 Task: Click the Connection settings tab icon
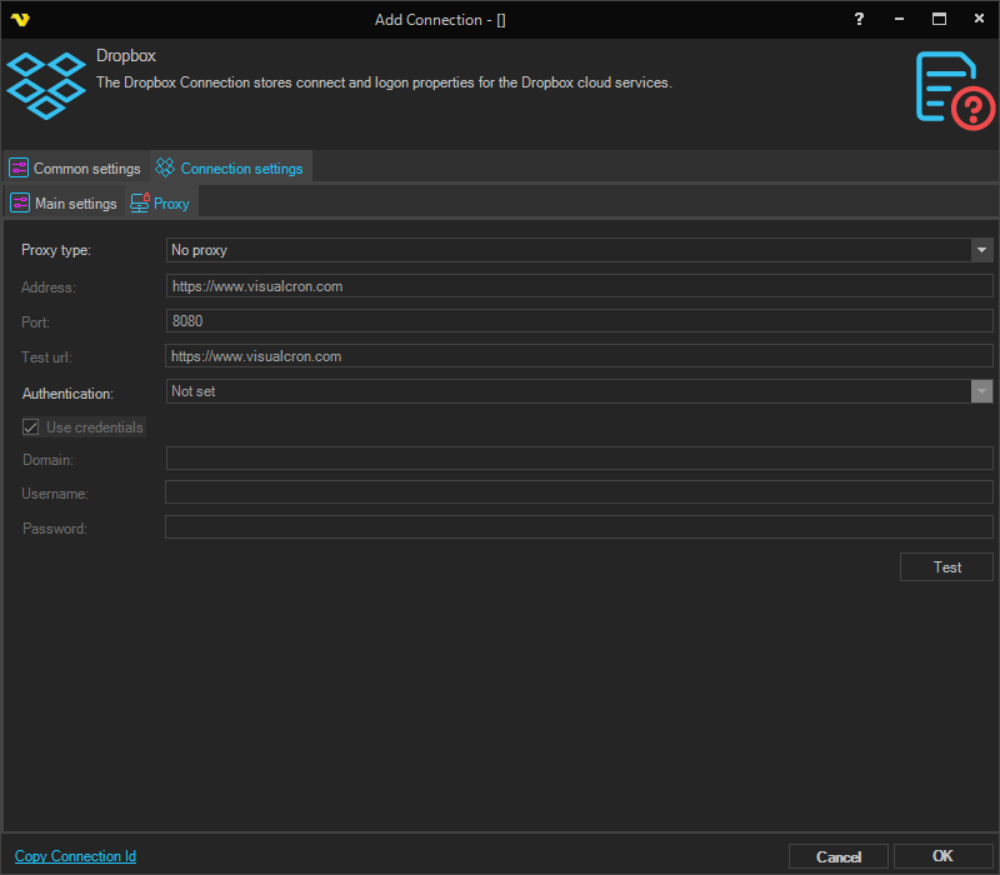click(165, 168)
